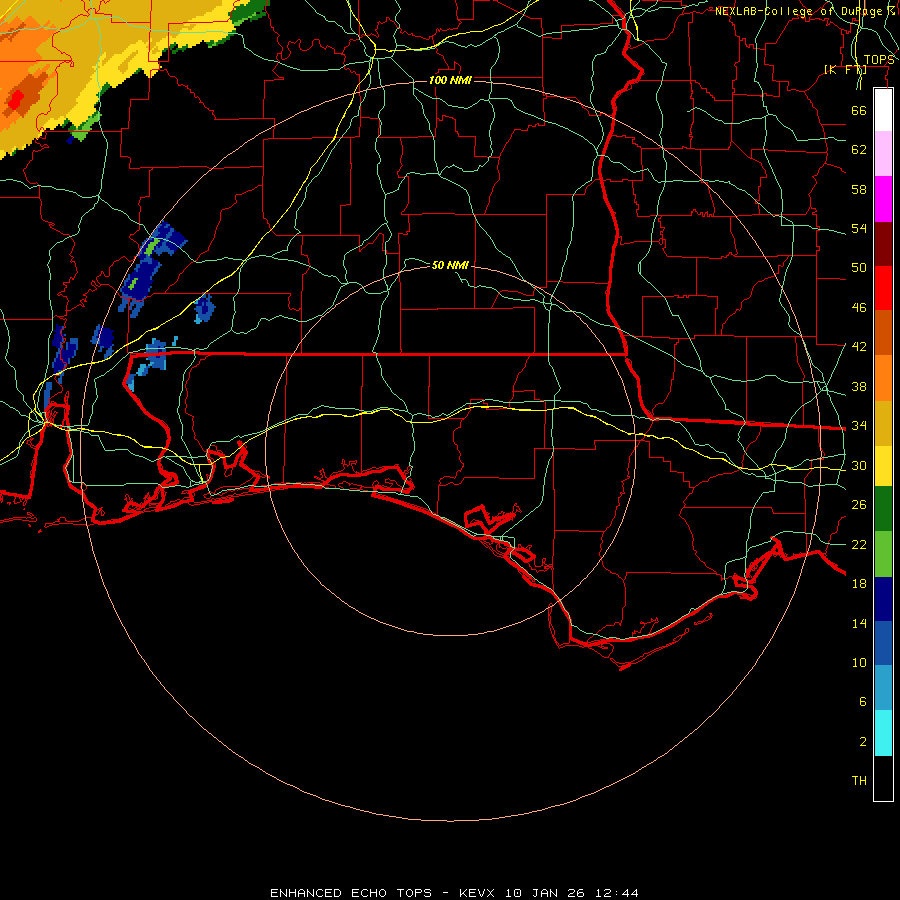Image resolution: width=900 pixels, height=900 pixels.
Task: Select the dark maroon legend swatch
Action: tap(883, 244)
